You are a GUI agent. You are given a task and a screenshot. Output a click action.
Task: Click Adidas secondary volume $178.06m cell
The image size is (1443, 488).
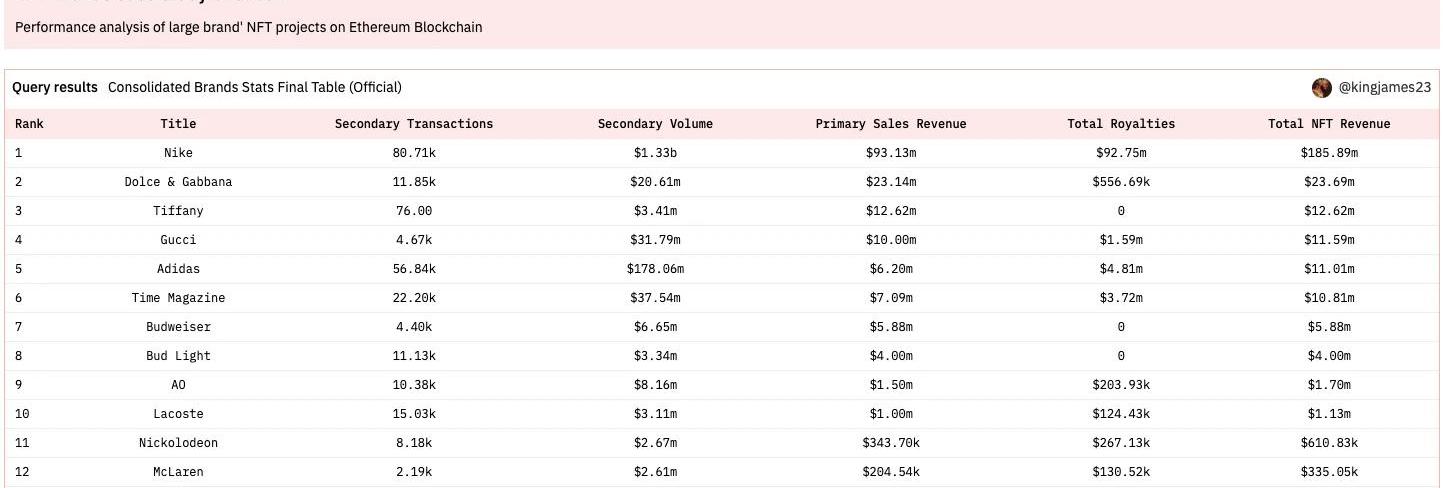point(655,269)
